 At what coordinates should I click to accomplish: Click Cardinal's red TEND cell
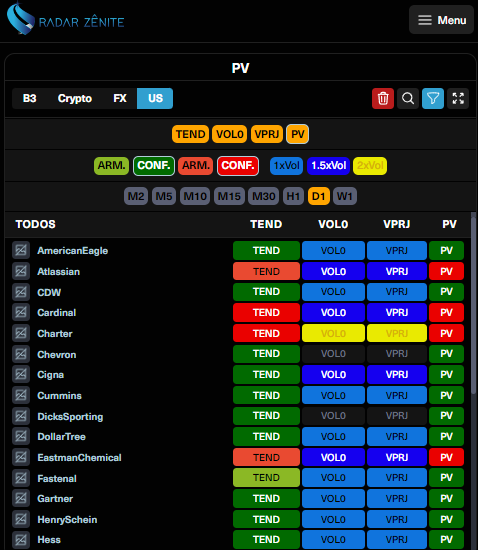[266, 313]
